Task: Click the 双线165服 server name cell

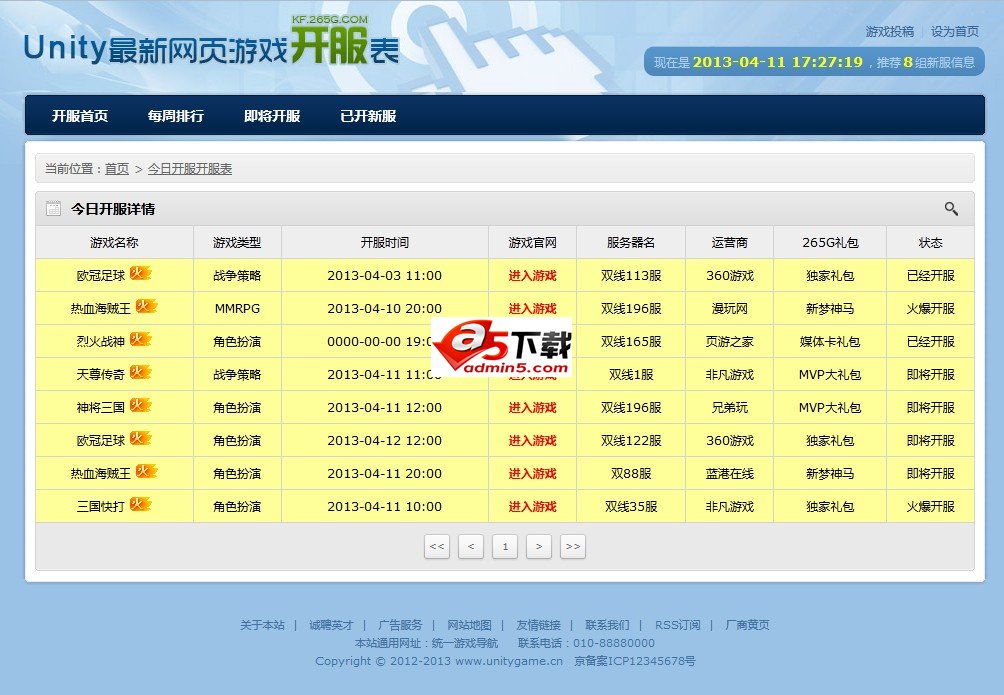Action: (631, 341)
